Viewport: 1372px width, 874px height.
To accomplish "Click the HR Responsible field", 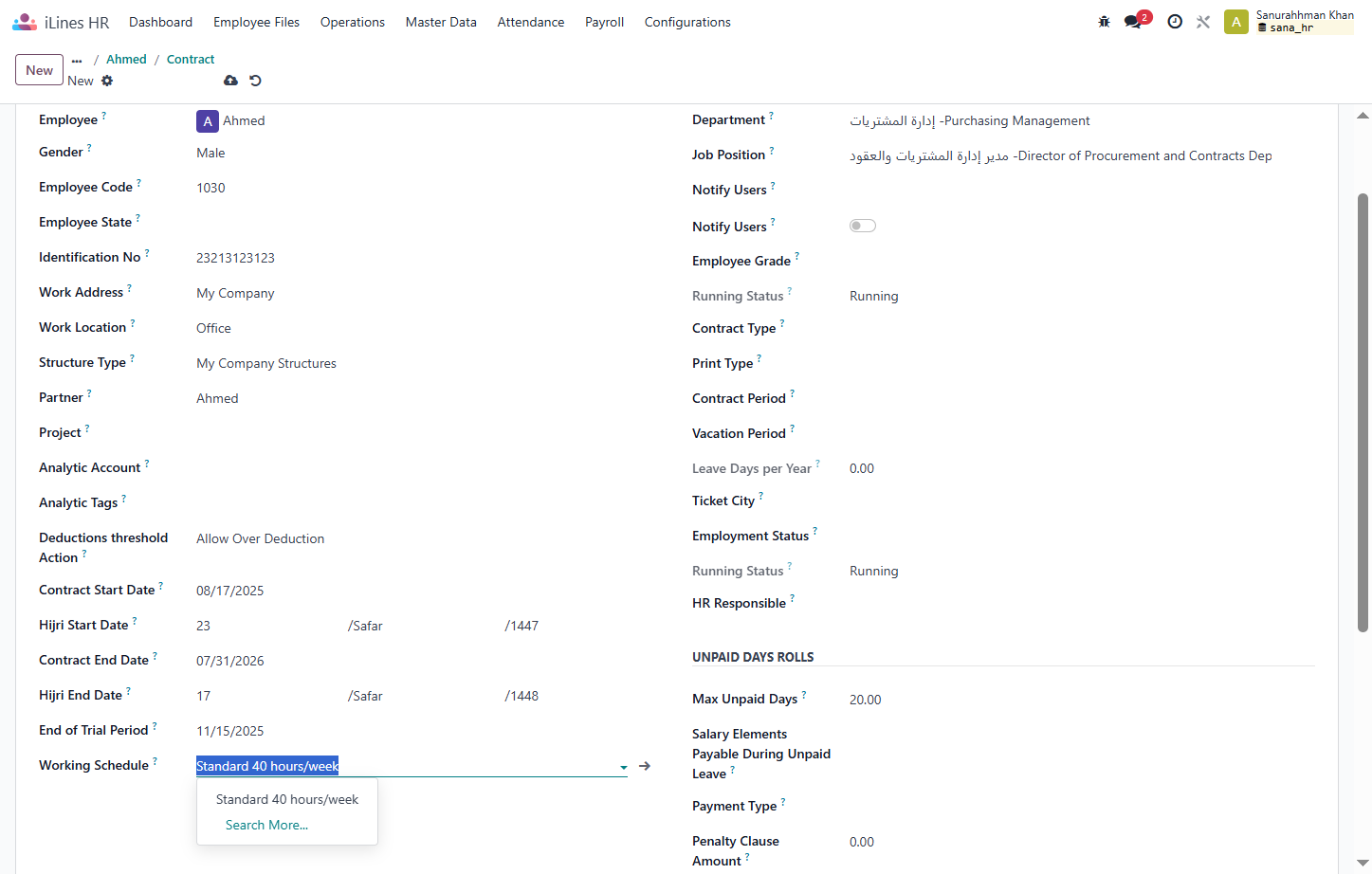I will 1082,603.
